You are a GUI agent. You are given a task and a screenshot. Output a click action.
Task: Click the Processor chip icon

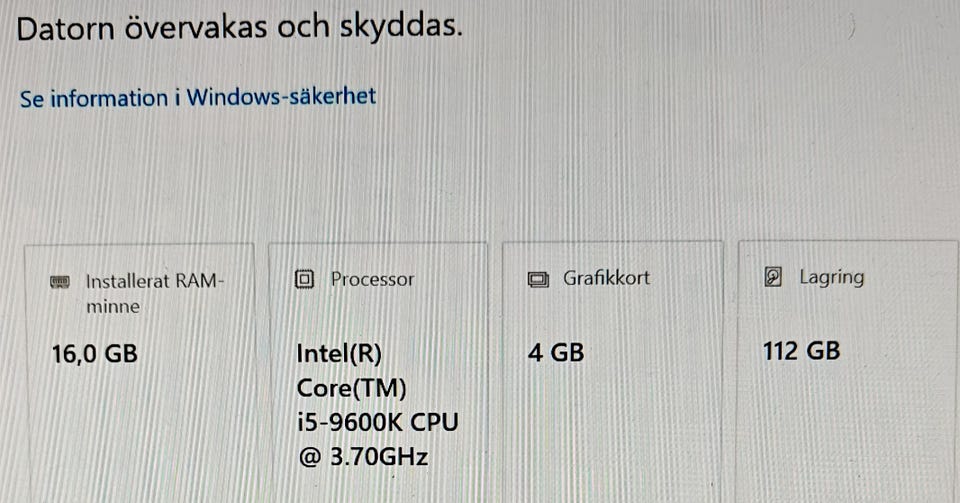coord(305,280)
